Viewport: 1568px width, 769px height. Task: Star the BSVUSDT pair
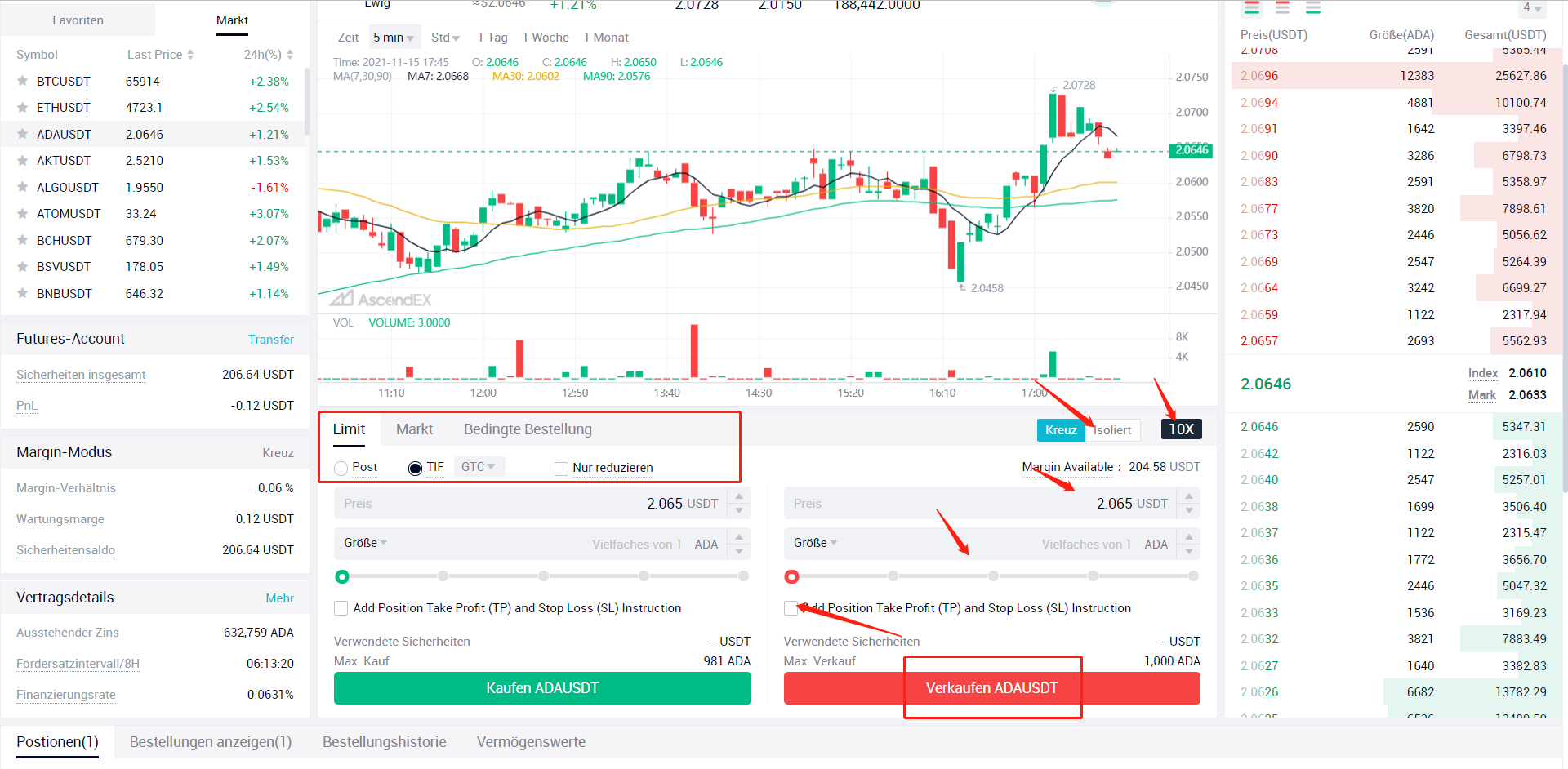[23, 266]
